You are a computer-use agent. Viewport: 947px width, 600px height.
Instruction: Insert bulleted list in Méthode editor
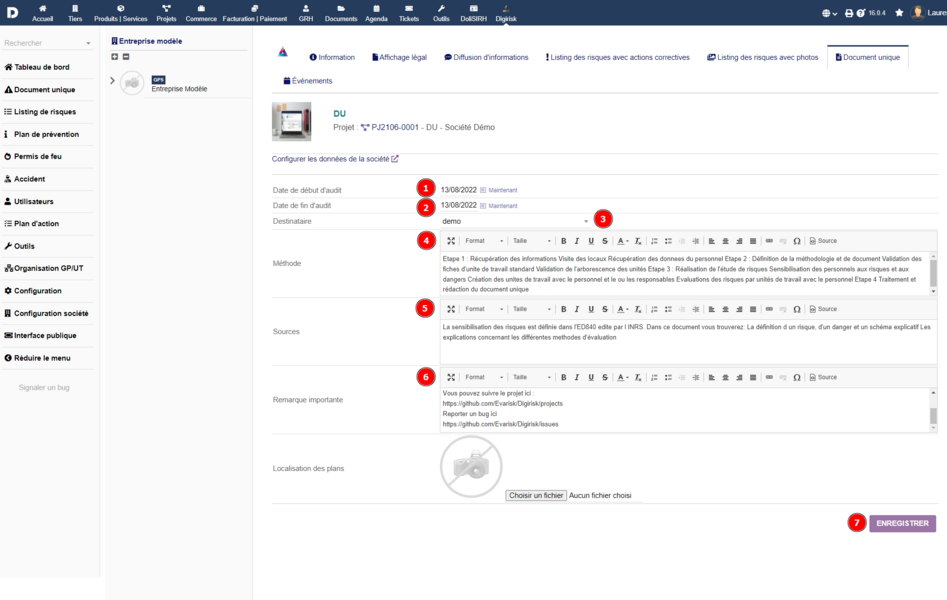668,241
